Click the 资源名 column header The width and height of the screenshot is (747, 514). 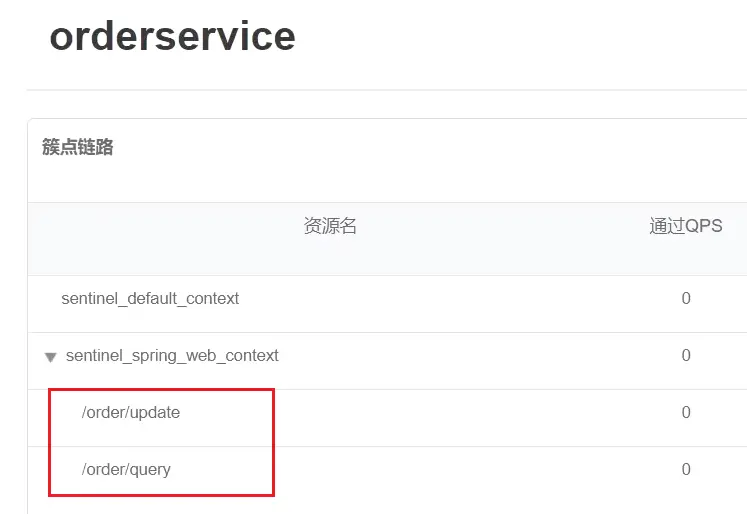pyautogui.click(x=330, y=226)
